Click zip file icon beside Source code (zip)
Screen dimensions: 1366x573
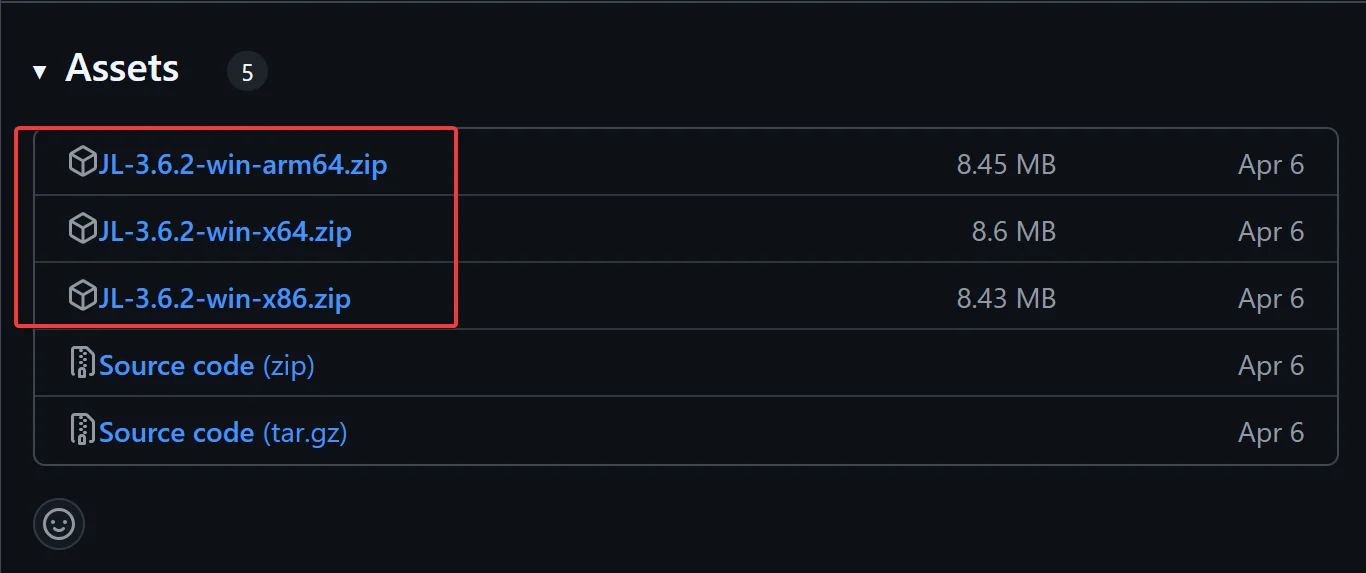tap(82, 364)
